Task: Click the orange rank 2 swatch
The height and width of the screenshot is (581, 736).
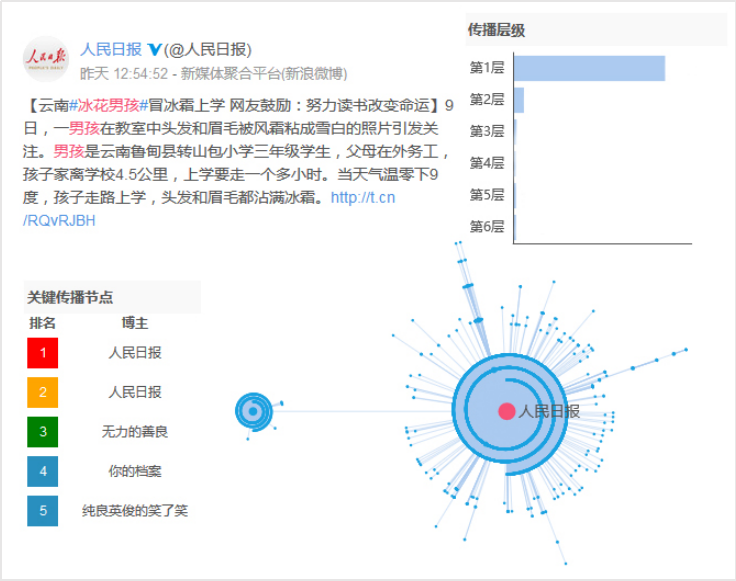Action: [43, 392]
